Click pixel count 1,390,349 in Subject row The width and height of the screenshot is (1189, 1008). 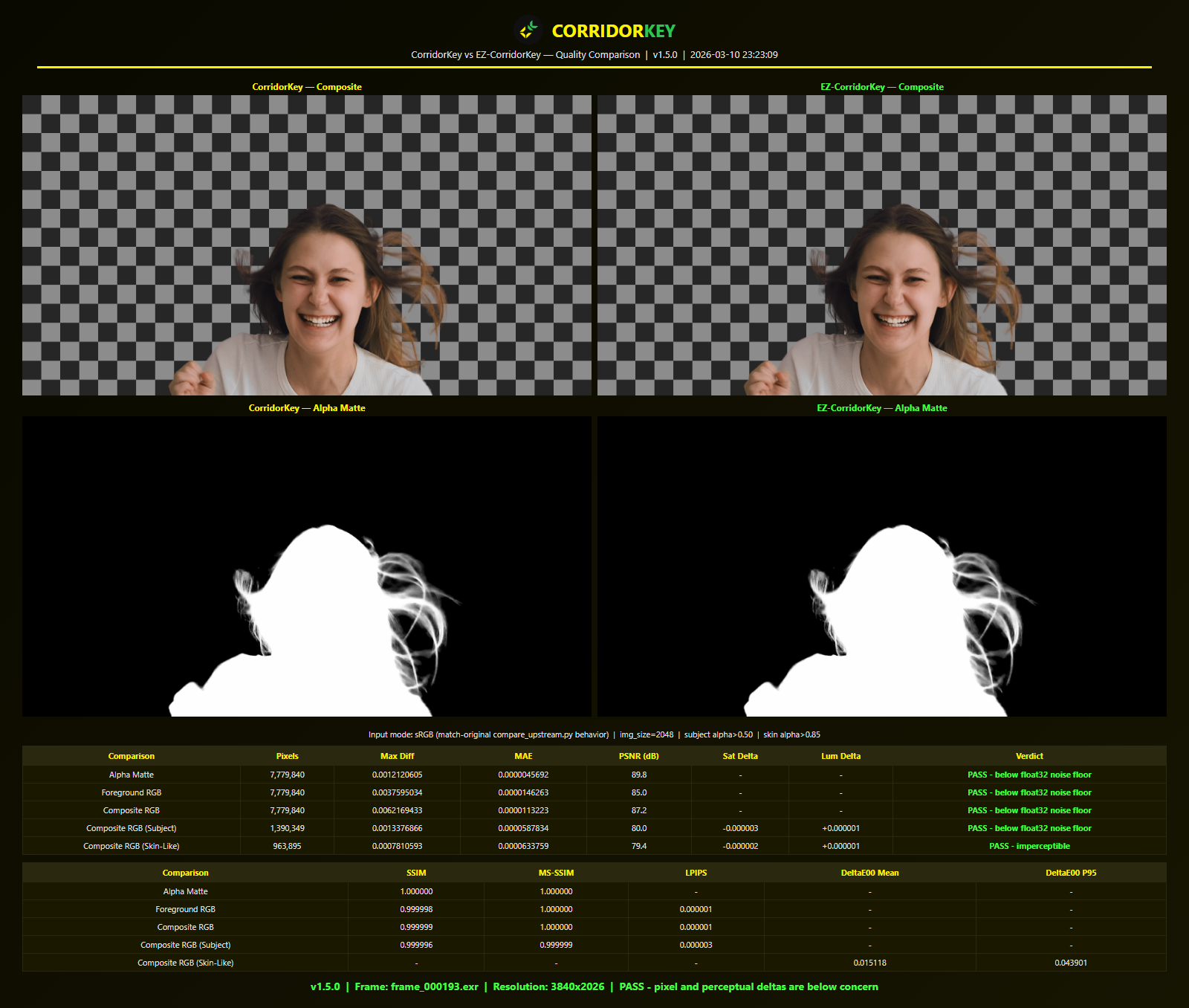[x=287, y=828]
